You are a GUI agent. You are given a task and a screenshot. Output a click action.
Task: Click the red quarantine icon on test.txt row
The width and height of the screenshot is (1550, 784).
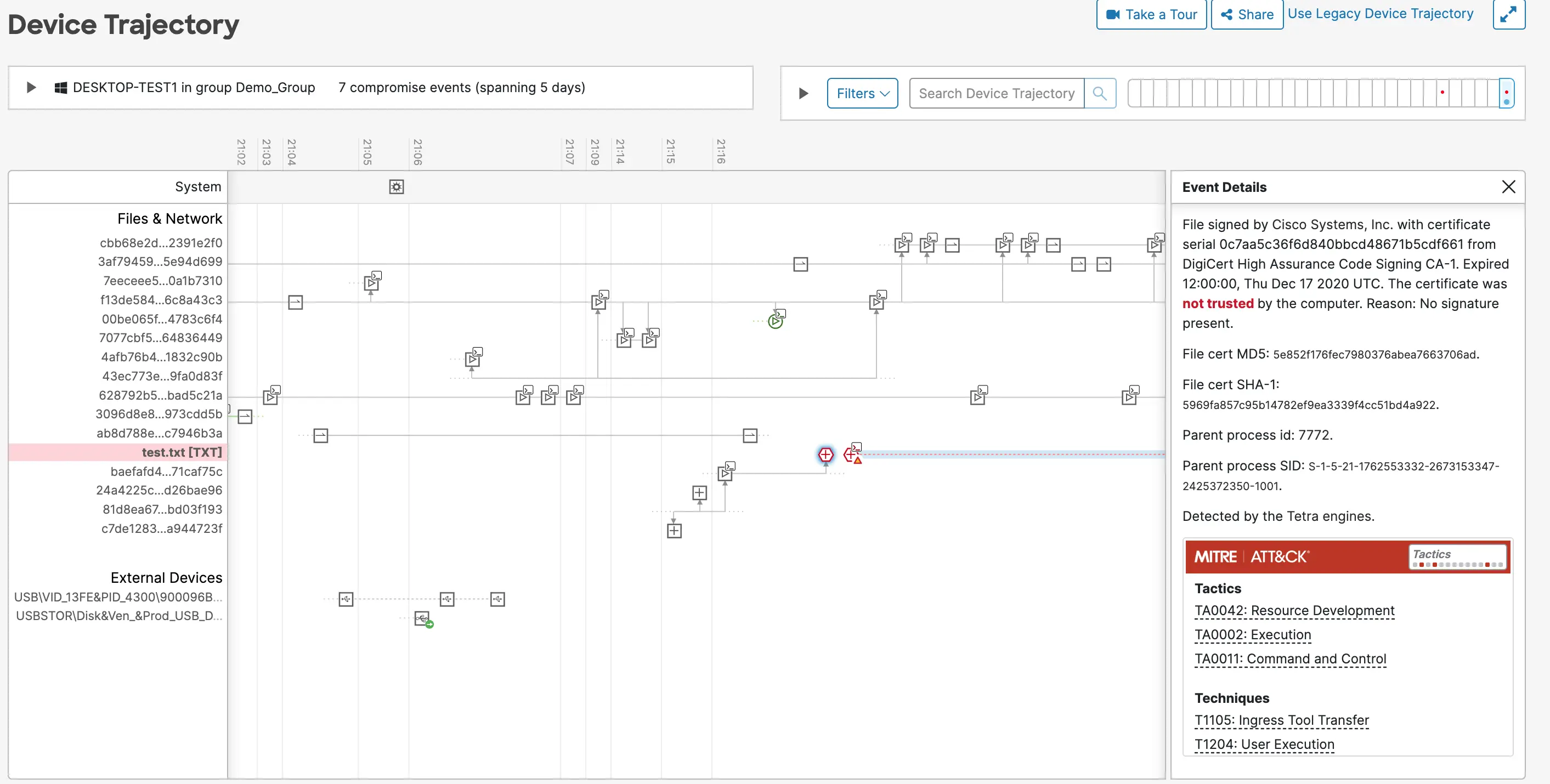click(825, 455)
